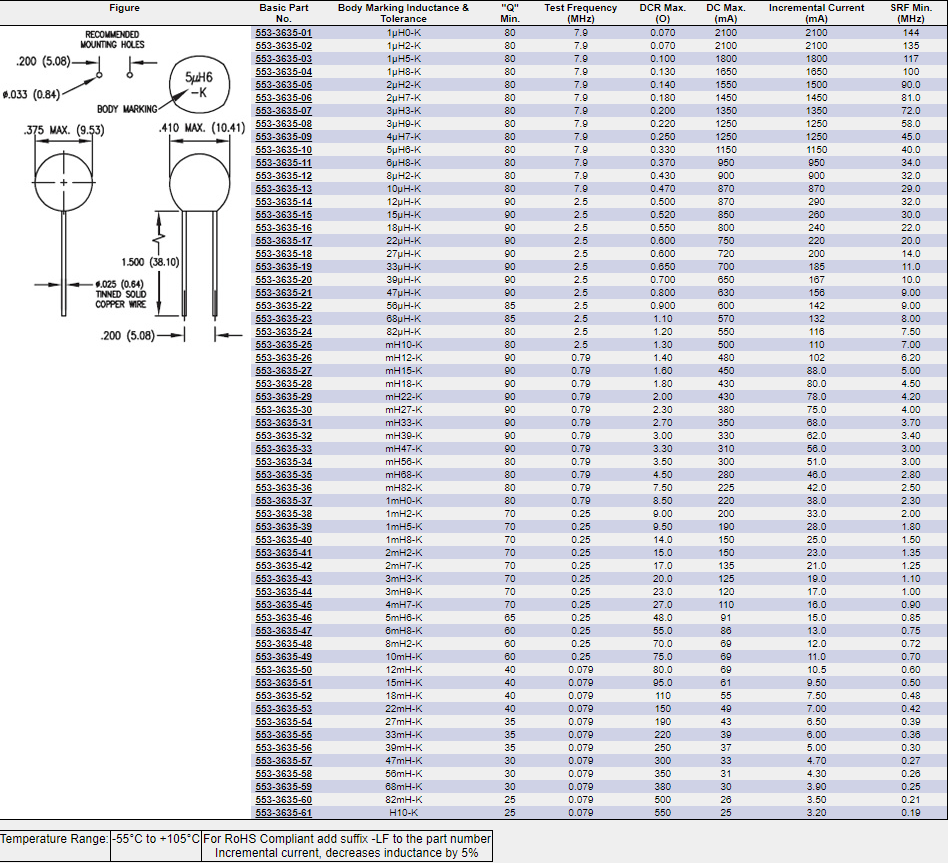Open the last part 553-3635-61
The image size is (948, 863).
click(x=283, y=813)
